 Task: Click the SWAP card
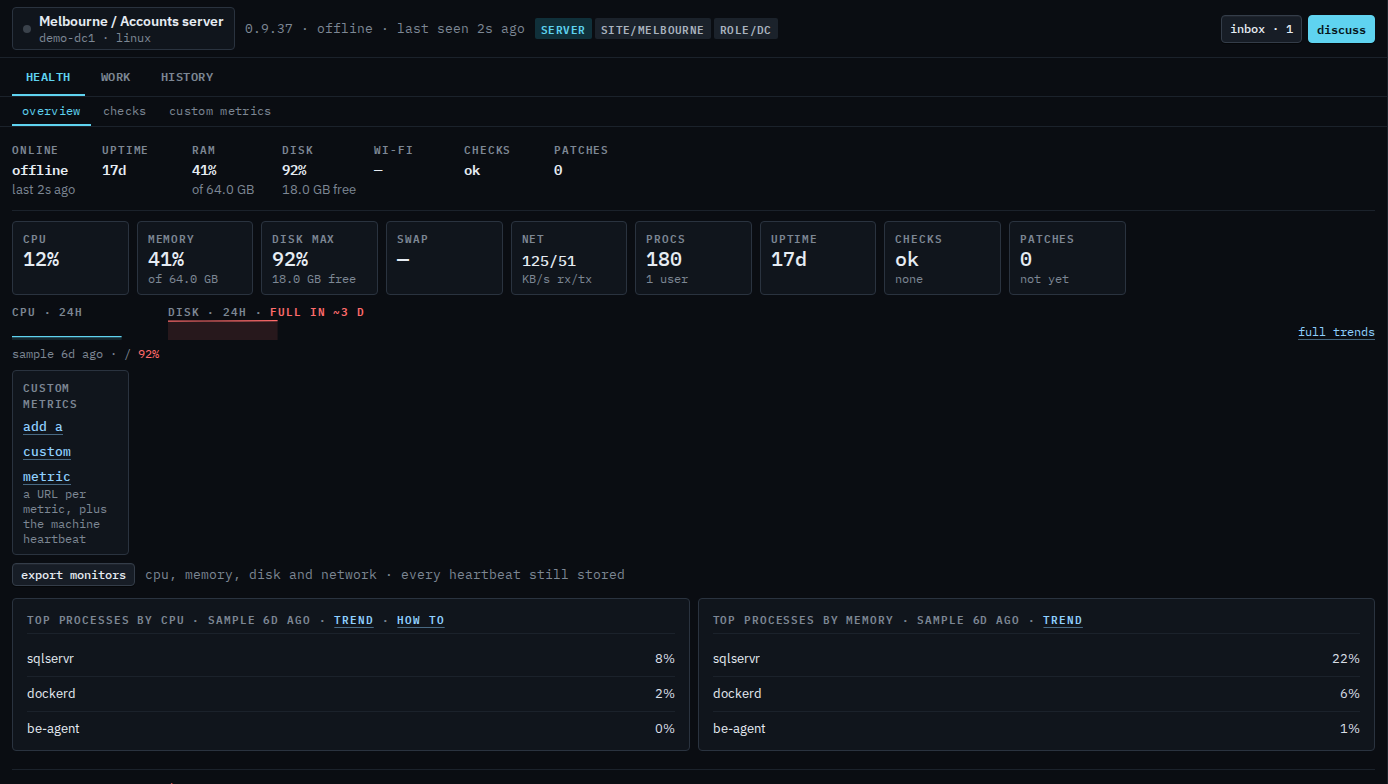click(444, 258)
